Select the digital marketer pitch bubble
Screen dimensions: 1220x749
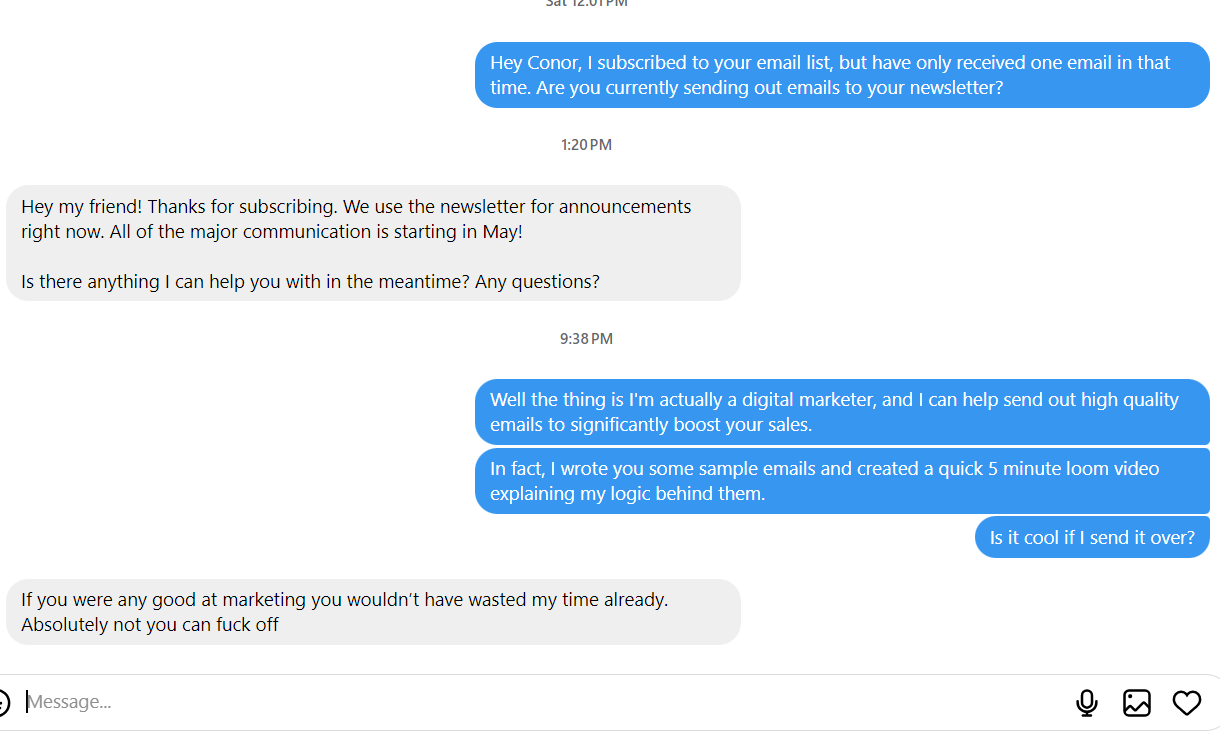click(x=841, y=412)
